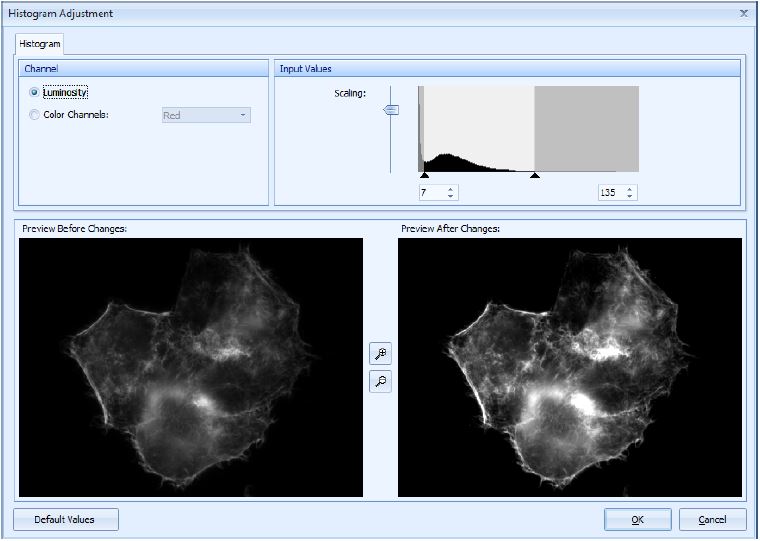Select the Color Channels radio button
The width and height of the screenshot is (760, 541).
pyautogui.click(x=35, y=115)
